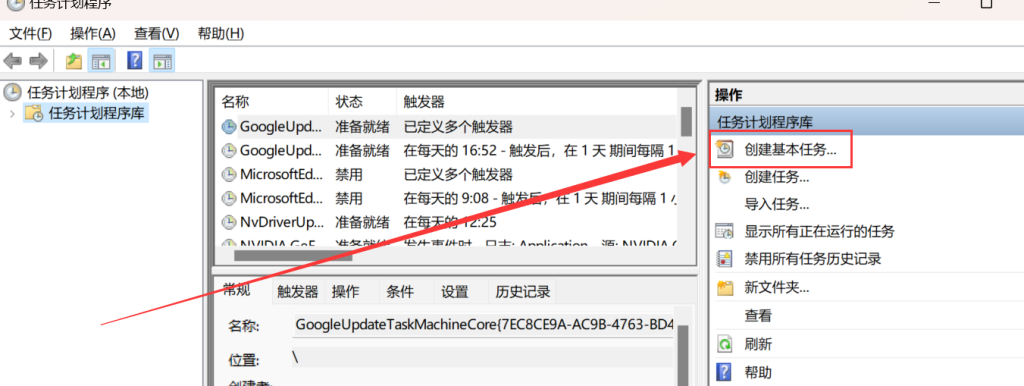The height and width of the screenshot is (386, 1024).
Task: Click the Back arrow toolbar icon
Action: point(12,61)
